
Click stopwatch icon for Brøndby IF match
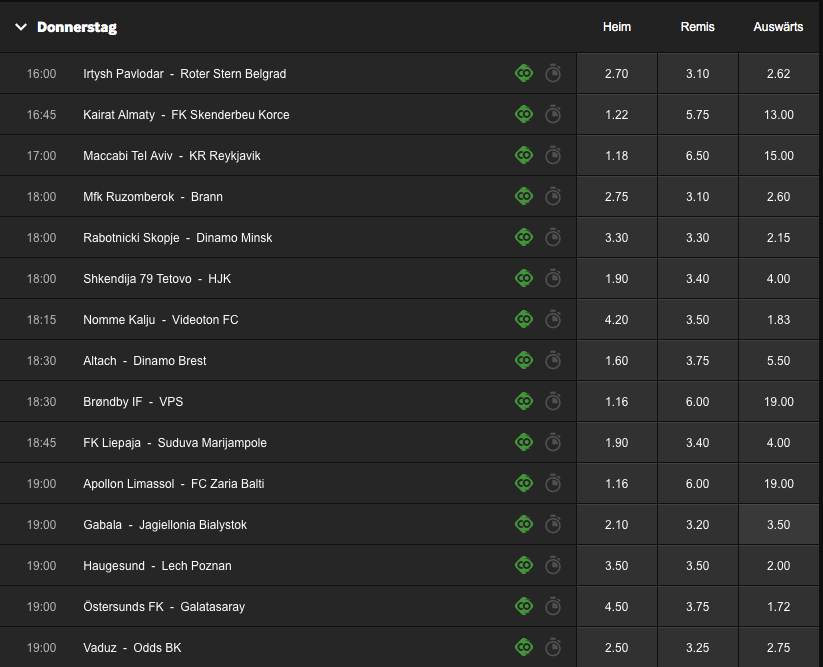553,400
